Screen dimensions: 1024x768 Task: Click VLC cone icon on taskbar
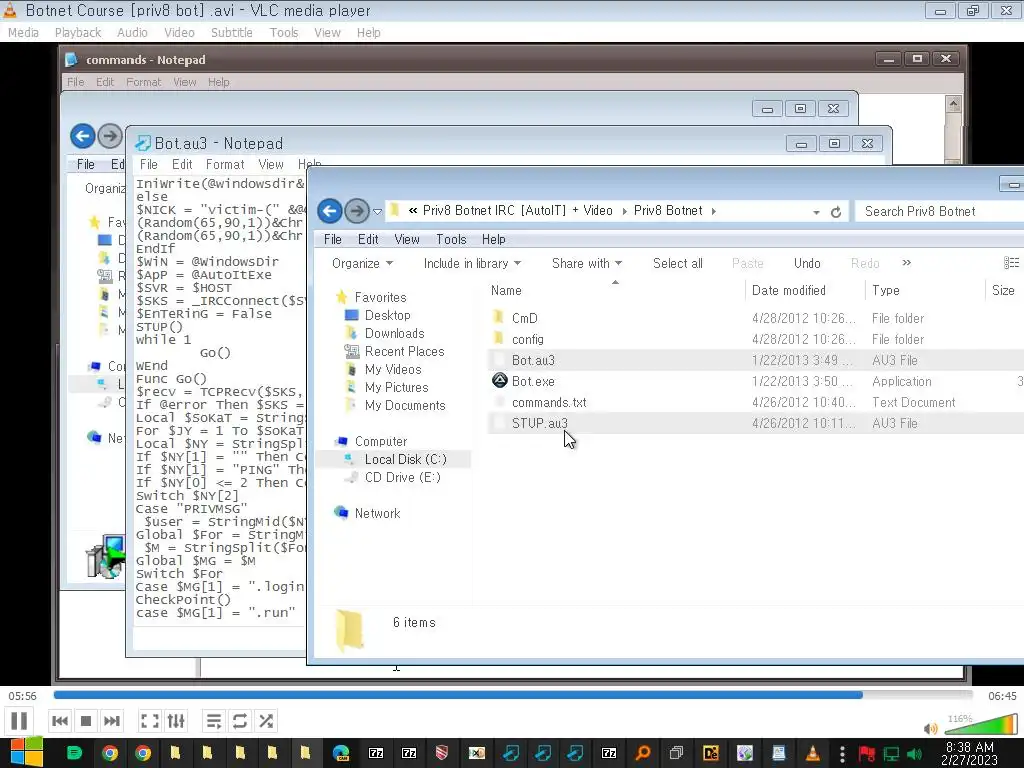click(x=812, y=753)
